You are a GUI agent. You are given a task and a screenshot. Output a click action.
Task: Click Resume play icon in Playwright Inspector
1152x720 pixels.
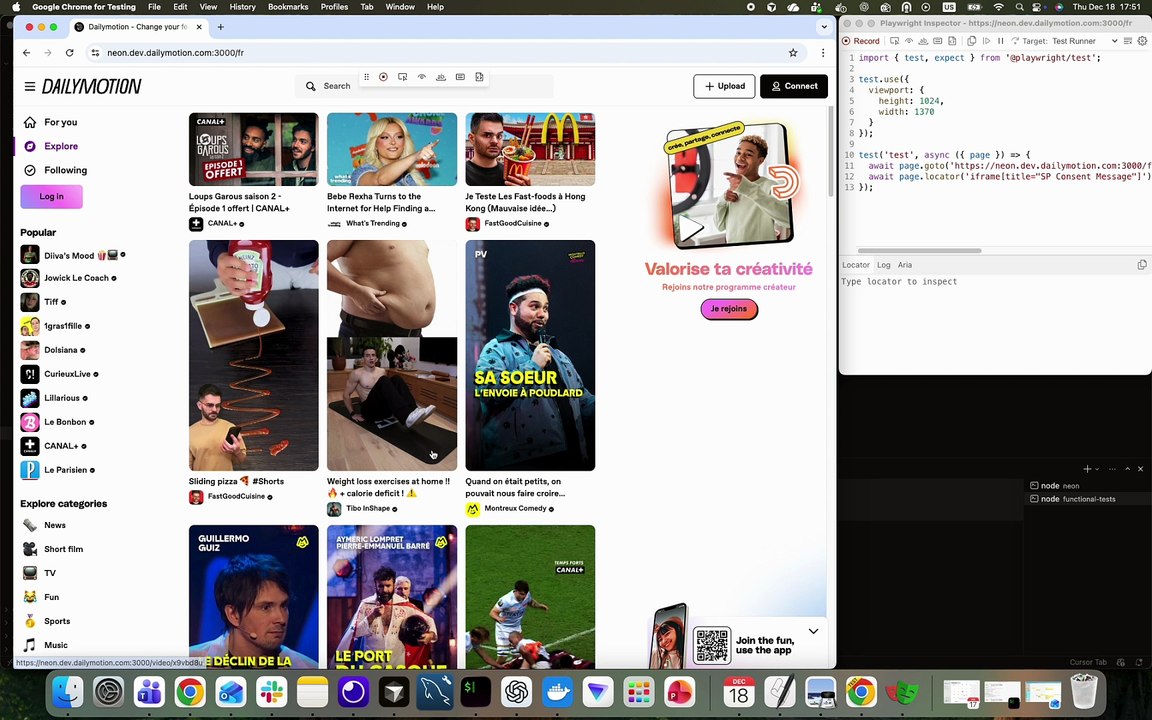(x=986, y=41)
